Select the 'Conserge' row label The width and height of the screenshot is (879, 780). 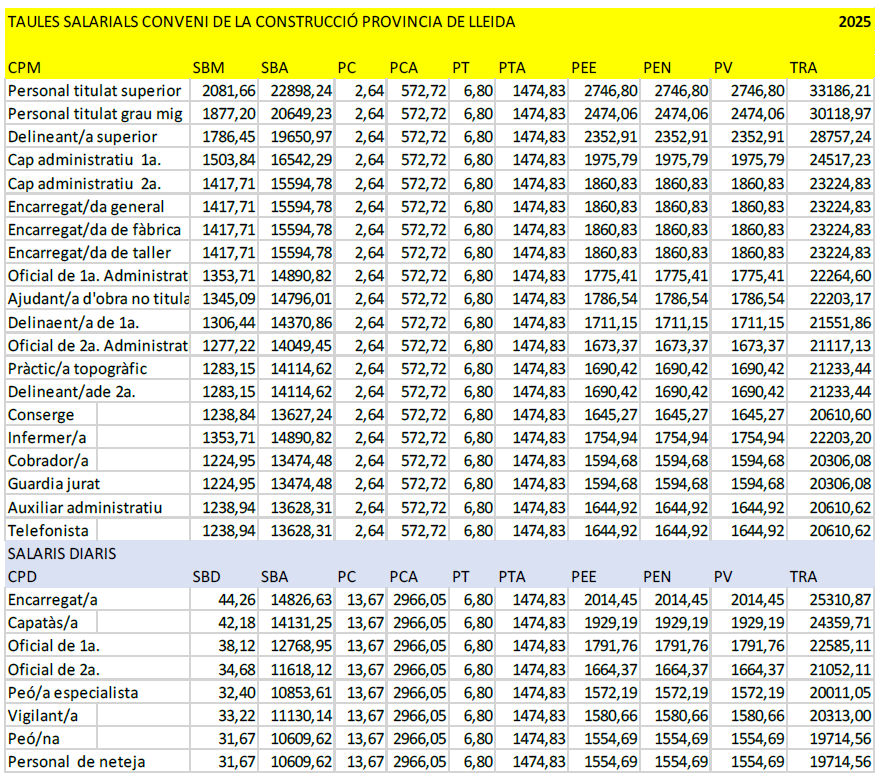coord(40,415)
